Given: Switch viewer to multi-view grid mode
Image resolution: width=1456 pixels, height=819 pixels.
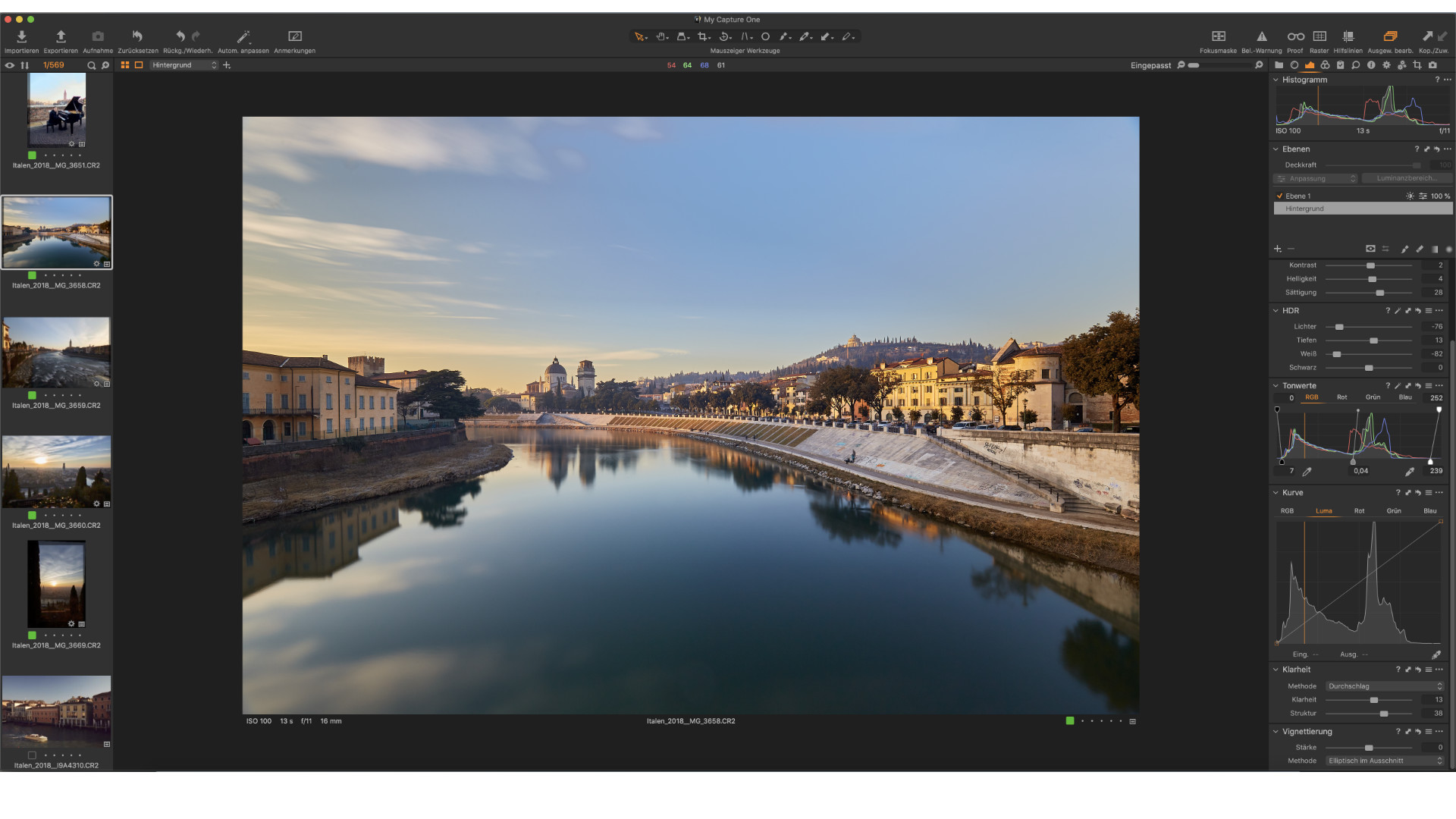Looking at the screenshot, I should tap(125, 65).
